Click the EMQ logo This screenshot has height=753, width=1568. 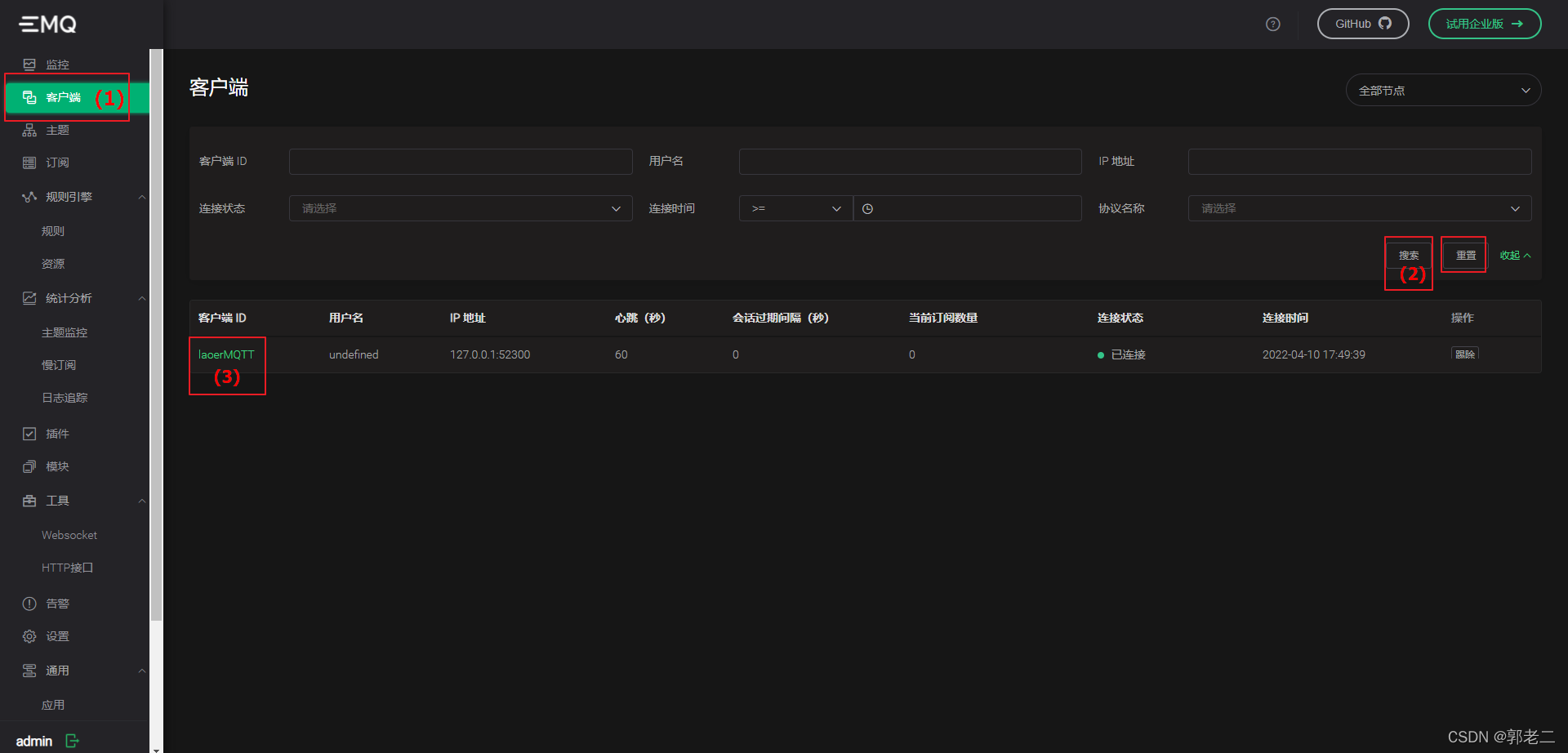coord(48,25)
